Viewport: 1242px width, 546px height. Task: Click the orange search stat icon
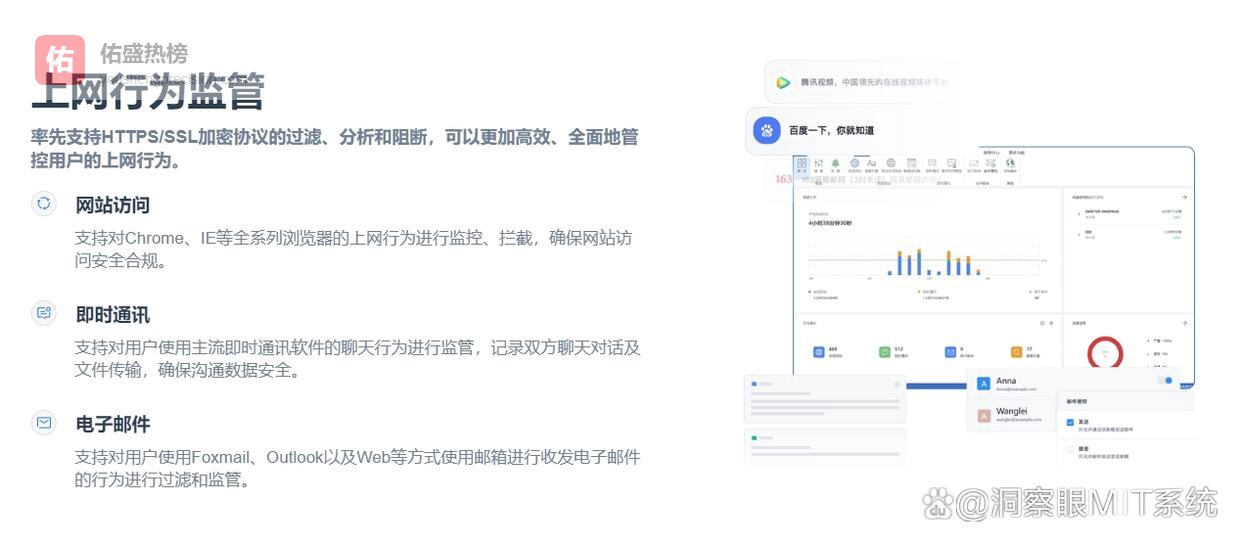1016,352
